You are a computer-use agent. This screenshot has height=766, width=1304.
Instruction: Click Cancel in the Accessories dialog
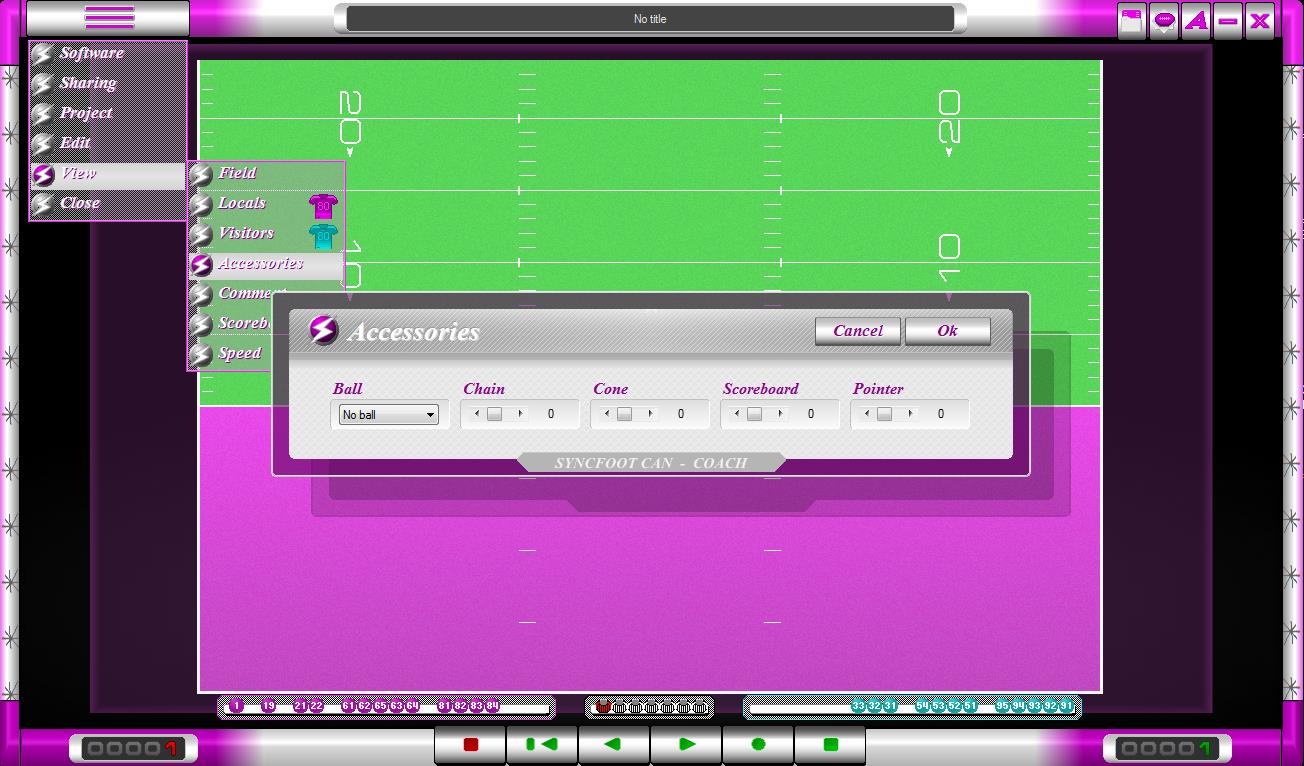point(857,331)
